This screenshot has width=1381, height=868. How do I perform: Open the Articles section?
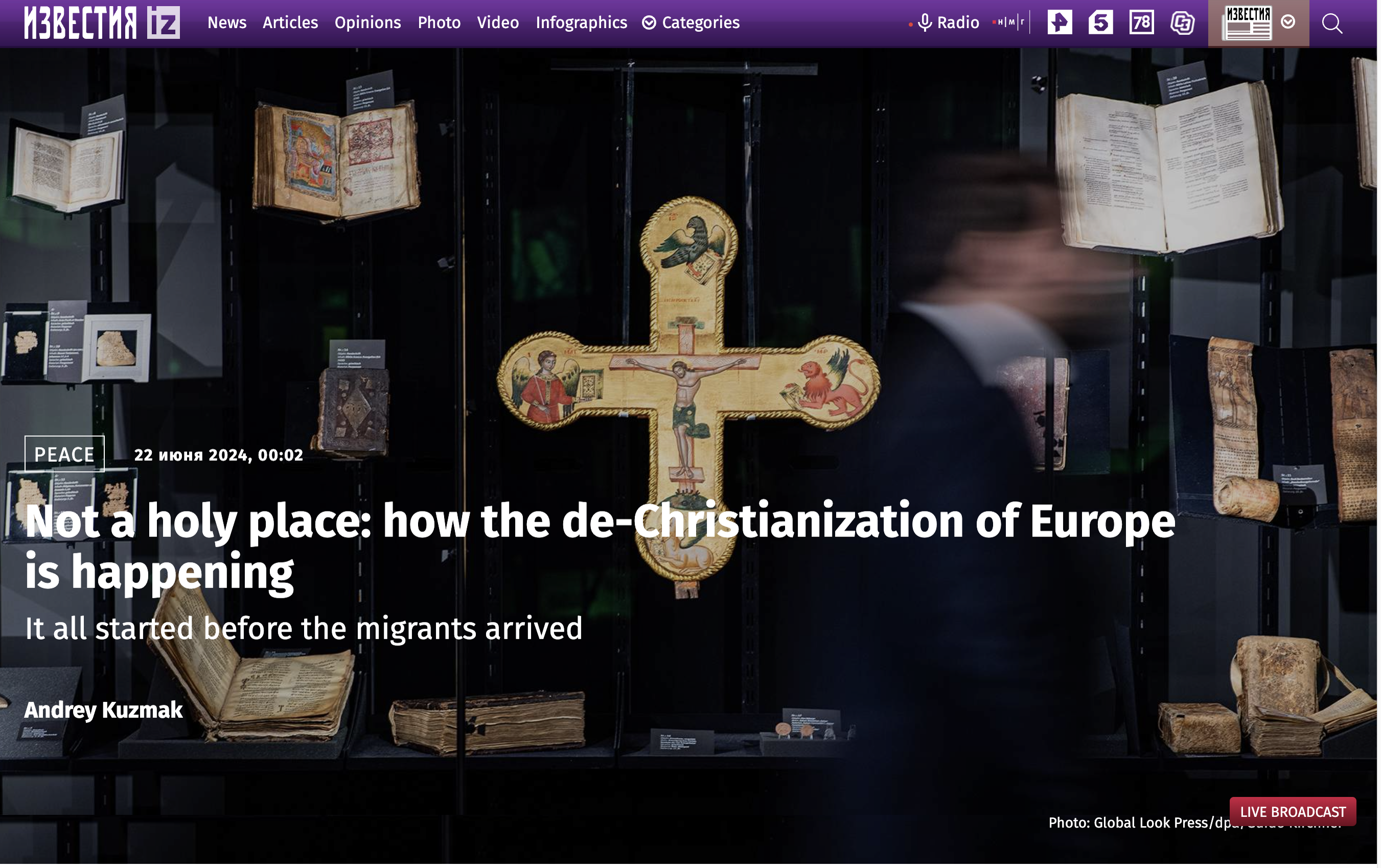click(290, 23)
